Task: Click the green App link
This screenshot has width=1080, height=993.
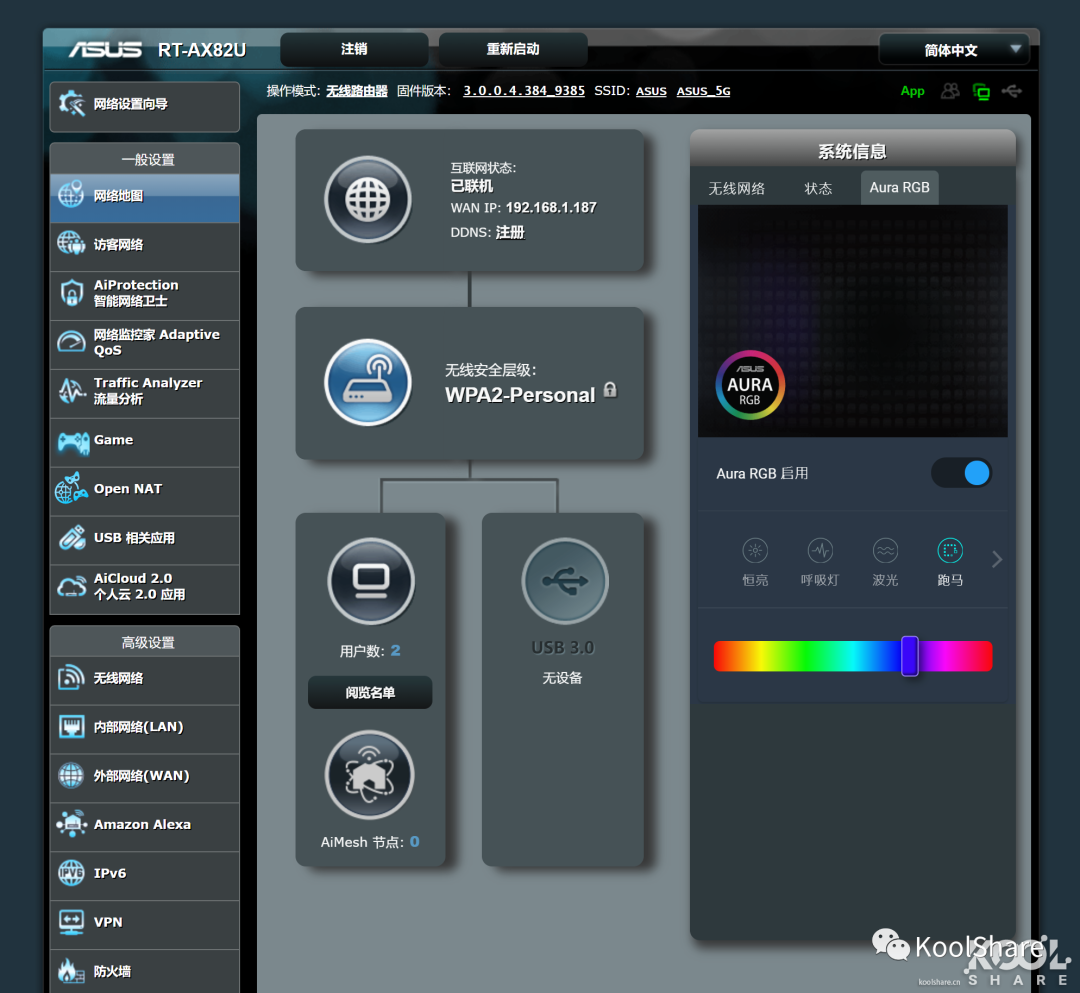Action: 913,91
